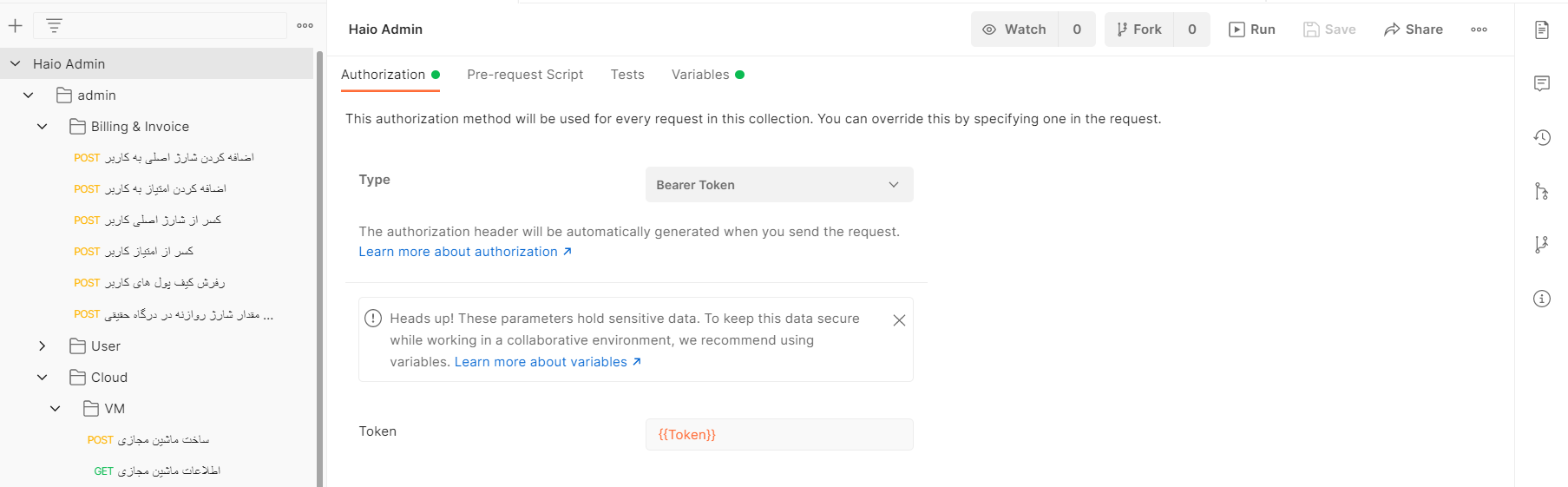This screenshot has width=1568, height=487.
Task: Open the Forks icon in right sidebar
Action: point(1541,245)
